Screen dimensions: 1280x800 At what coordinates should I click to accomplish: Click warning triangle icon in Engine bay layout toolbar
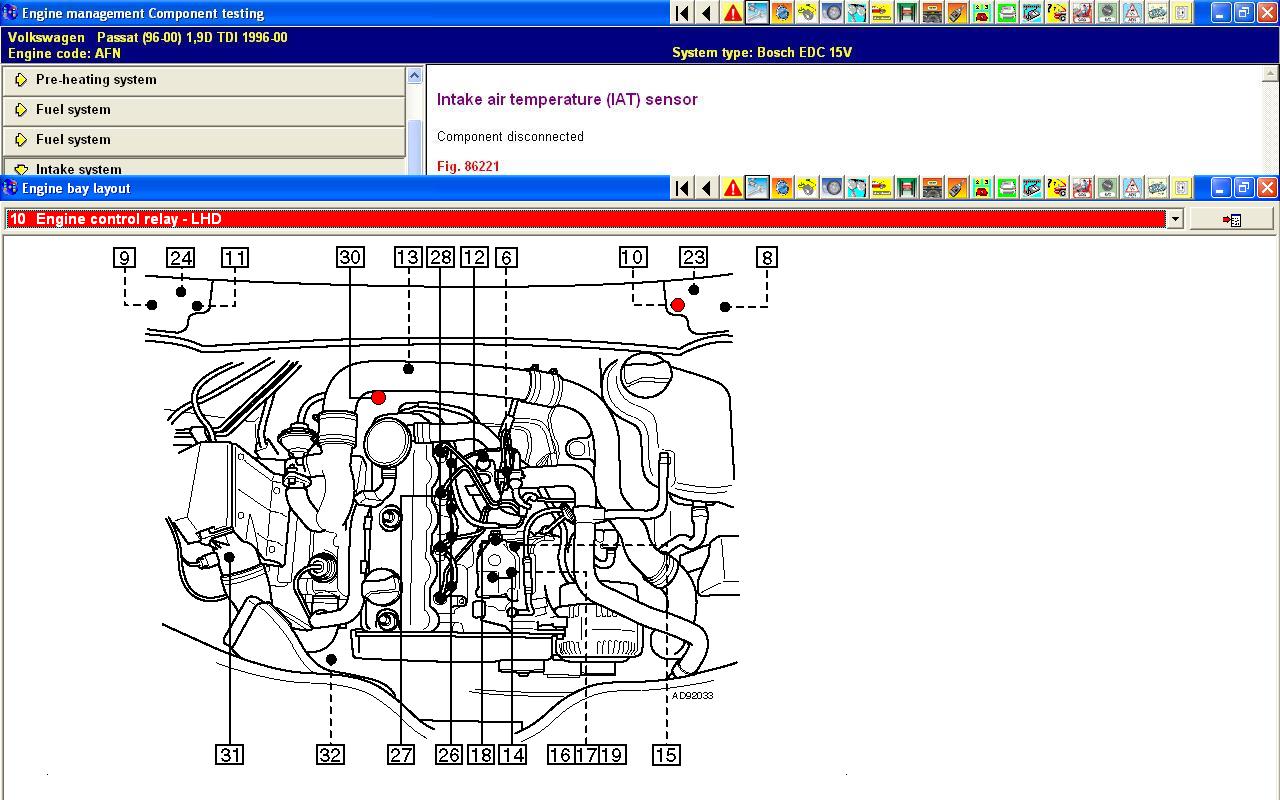click(732, 188)
